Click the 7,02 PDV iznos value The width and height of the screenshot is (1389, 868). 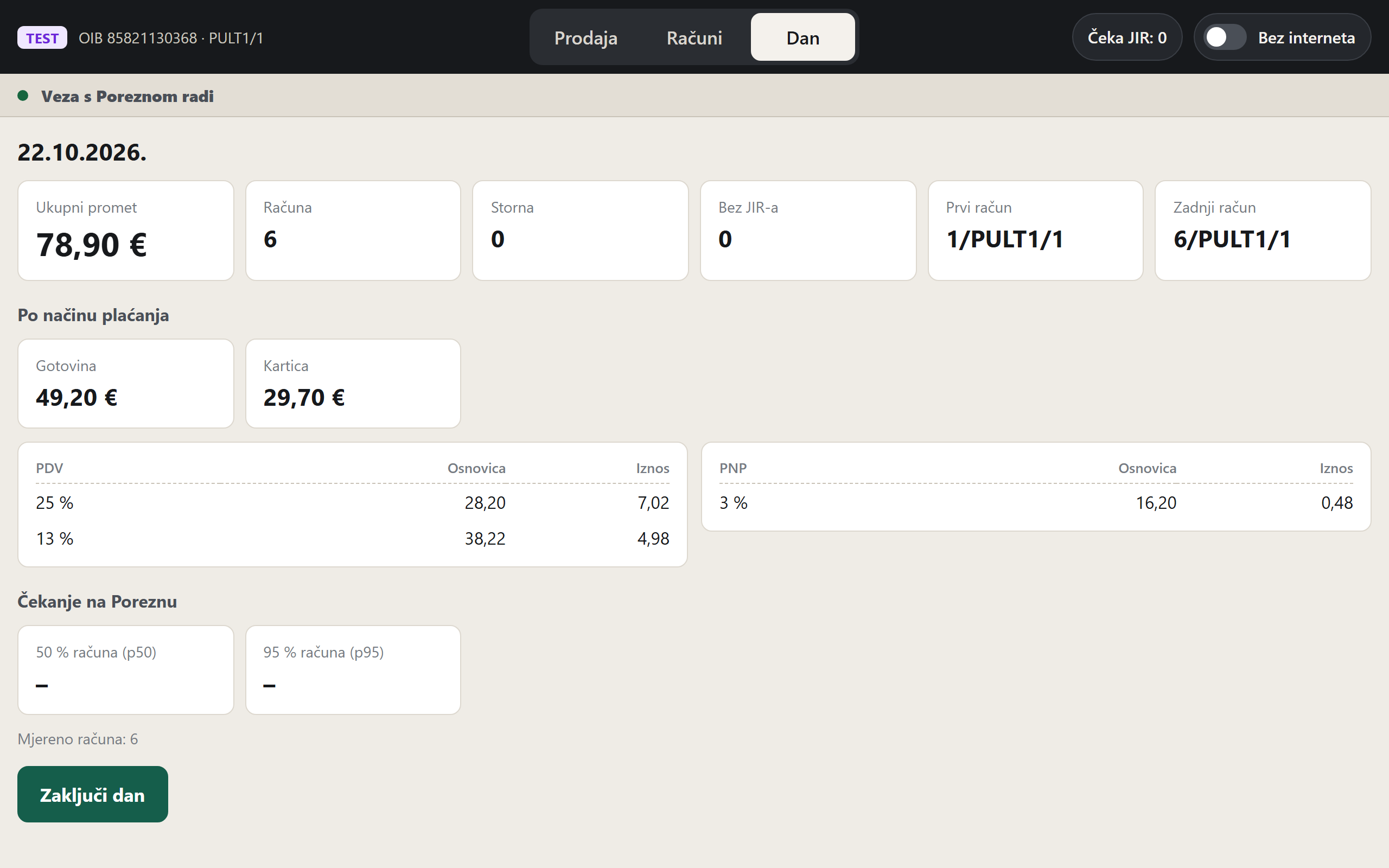(x=653, y=503)
